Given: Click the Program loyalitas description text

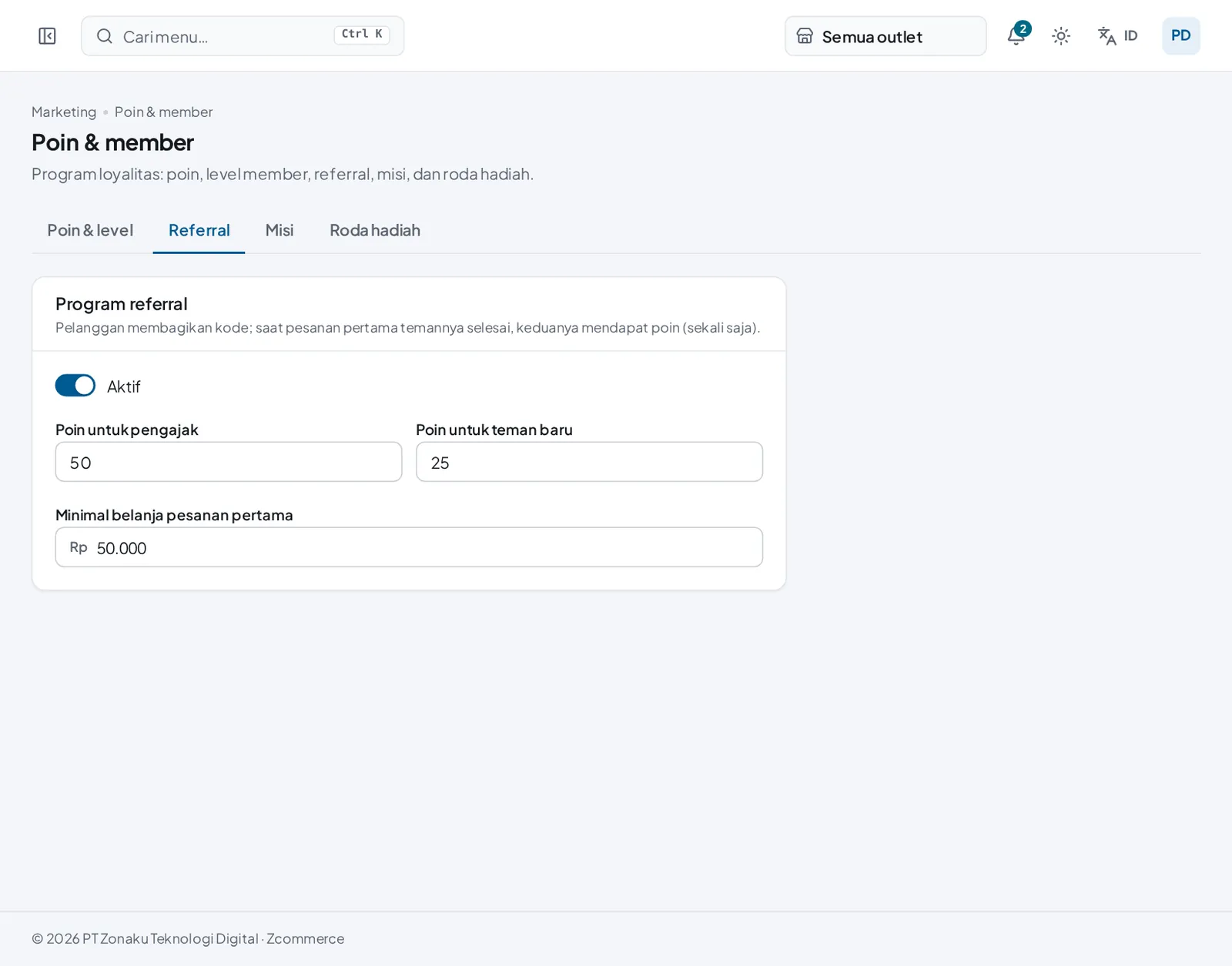Looking at the screenshot, I should point(283,174).
